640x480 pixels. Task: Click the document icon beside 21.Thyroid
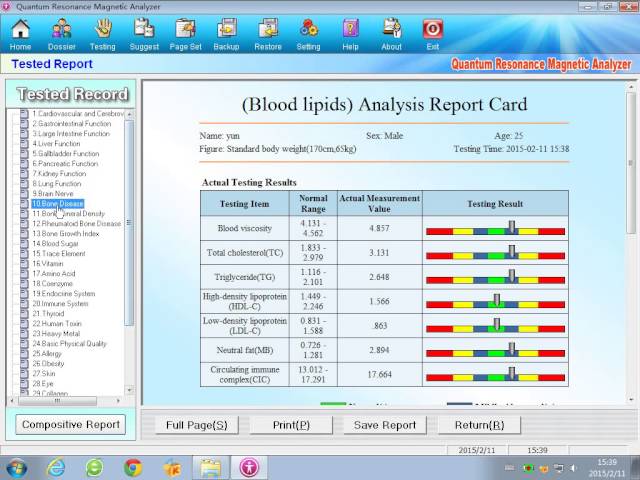pyautogui.click(x=24, y=314)
